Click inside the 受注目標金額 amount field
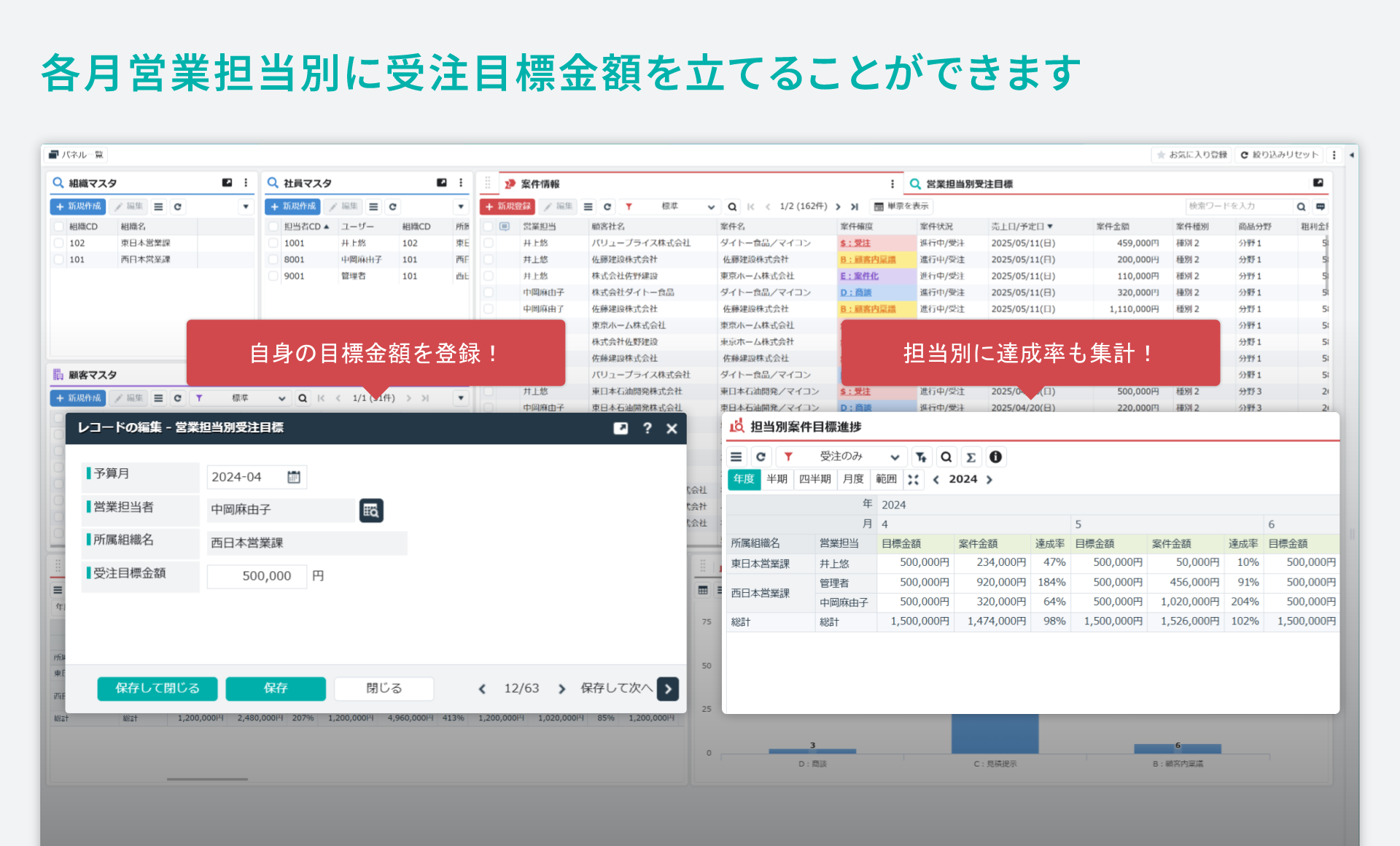Image resolution: width=1400 pixels, height=846 pixels. 257,575
